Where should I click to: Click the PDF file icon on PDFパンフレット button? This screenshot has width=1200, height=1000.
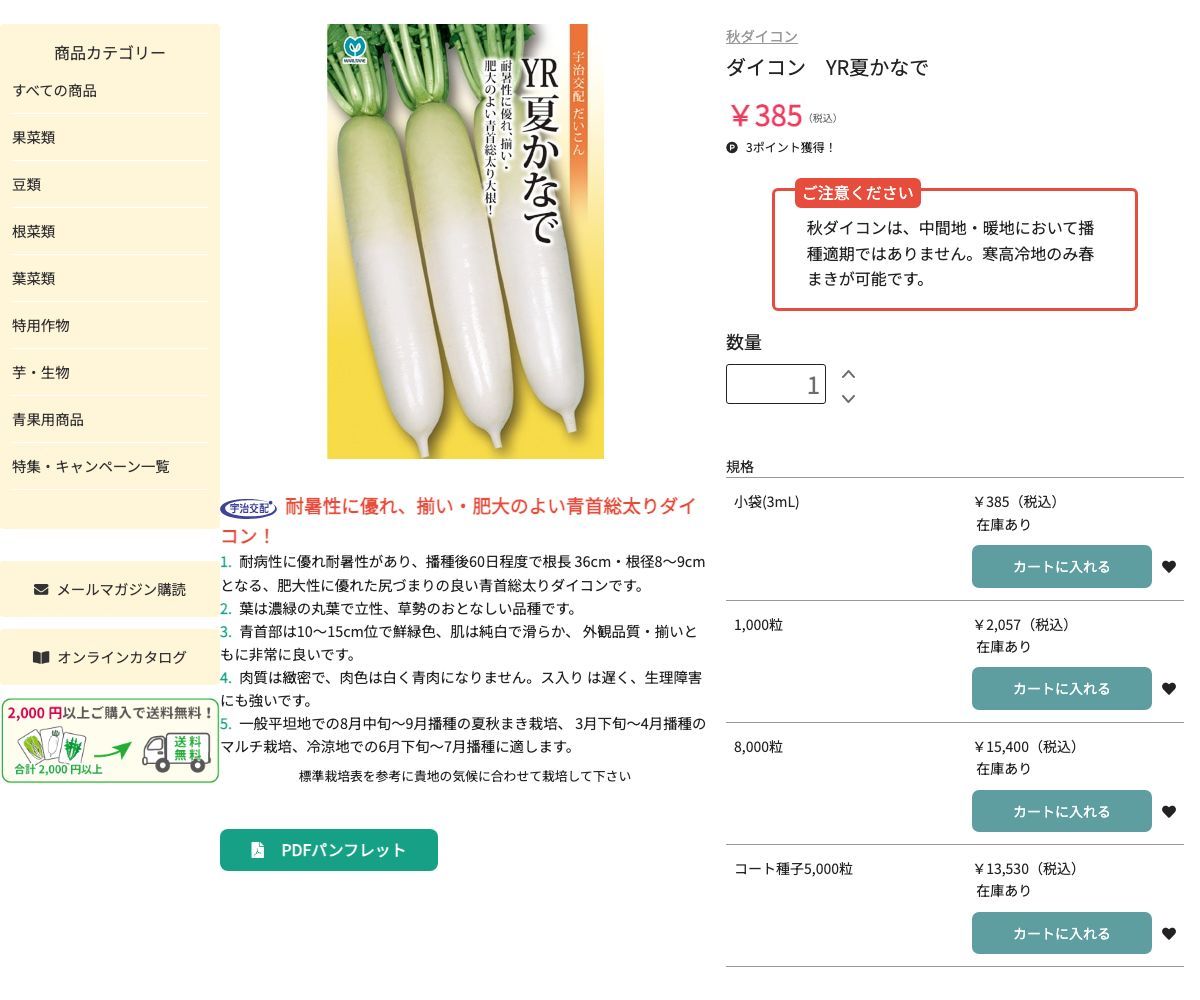[257, 850]
